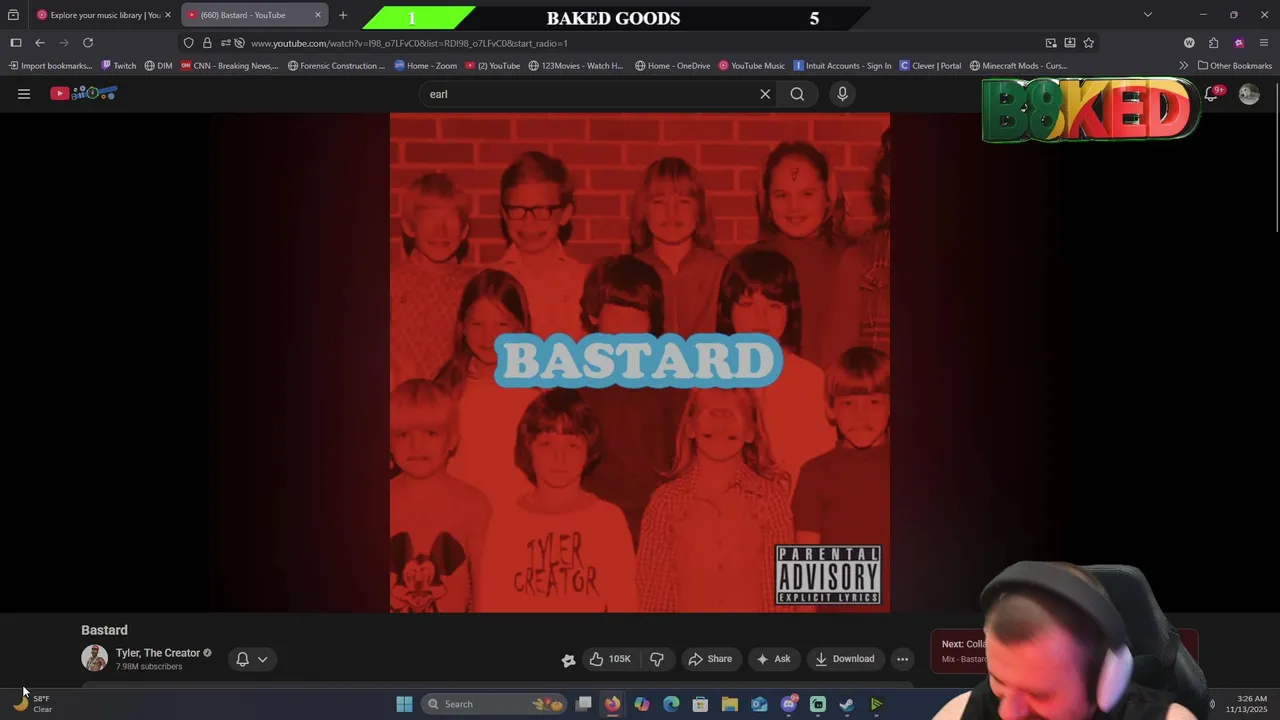Image resolution: width=1280 pixels, height=720 pixels.
Task: List all tabs dropdown arrow
Action: tap(1148, 15)
